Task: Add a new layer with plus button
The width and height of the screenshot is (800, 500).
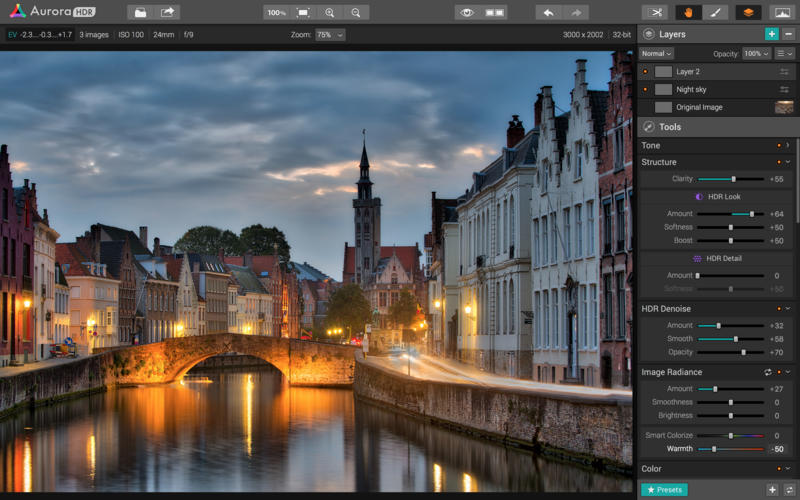Action: pos(771,34)
